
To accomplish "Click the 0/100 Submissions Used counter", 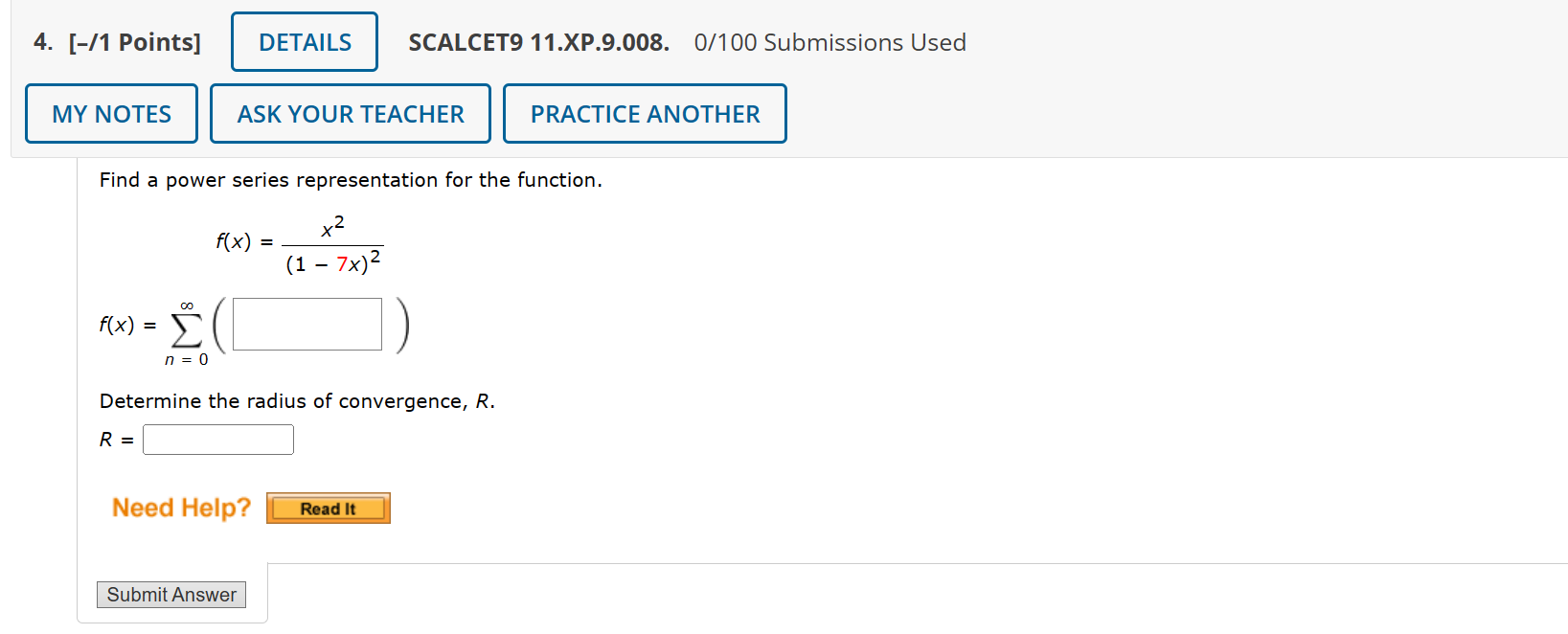I will (x=829, y=41).
